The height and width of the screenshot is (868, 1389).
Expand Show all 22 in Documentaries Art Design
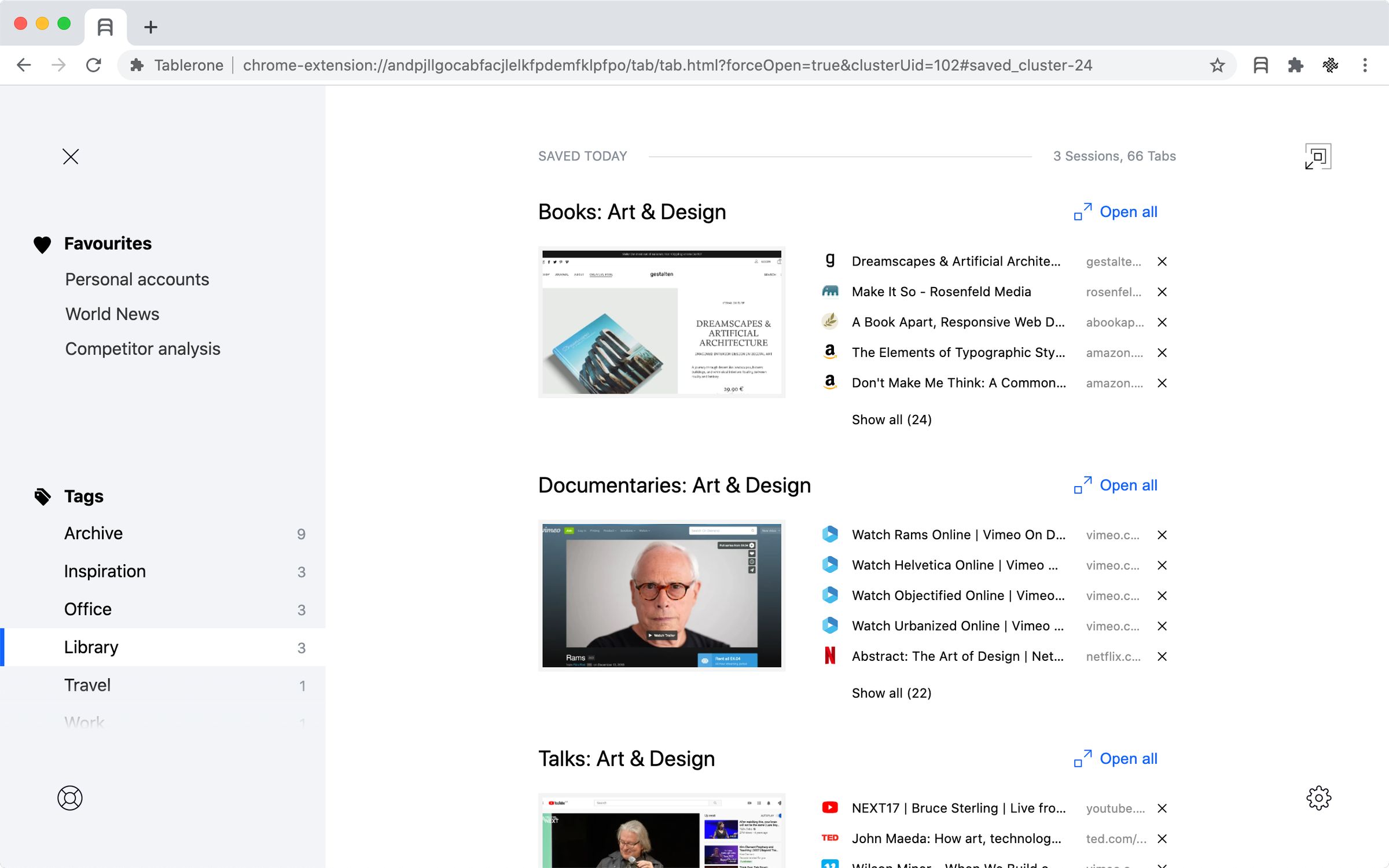[890, 693]
